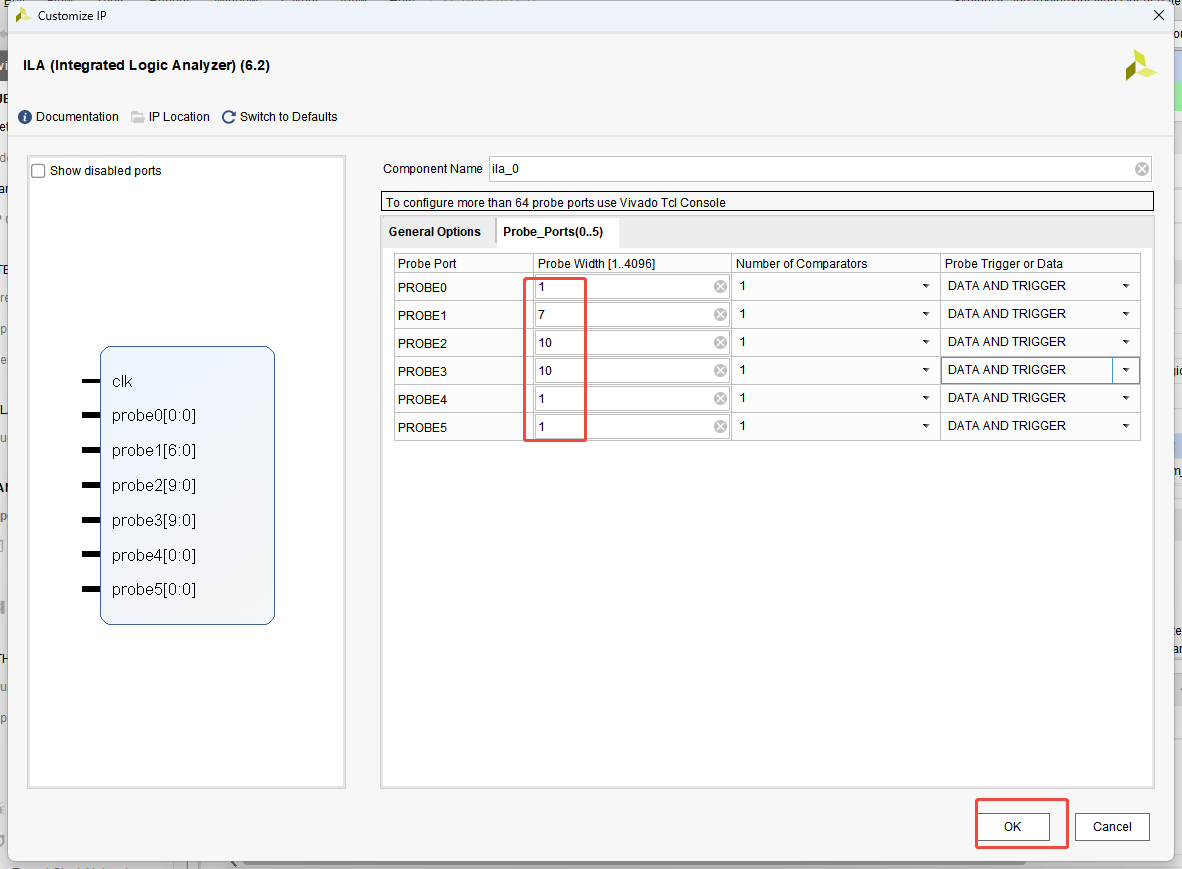Switch to the General Options tab
The height and width of the screenshot is (869, 1182).
click(434, 232)
